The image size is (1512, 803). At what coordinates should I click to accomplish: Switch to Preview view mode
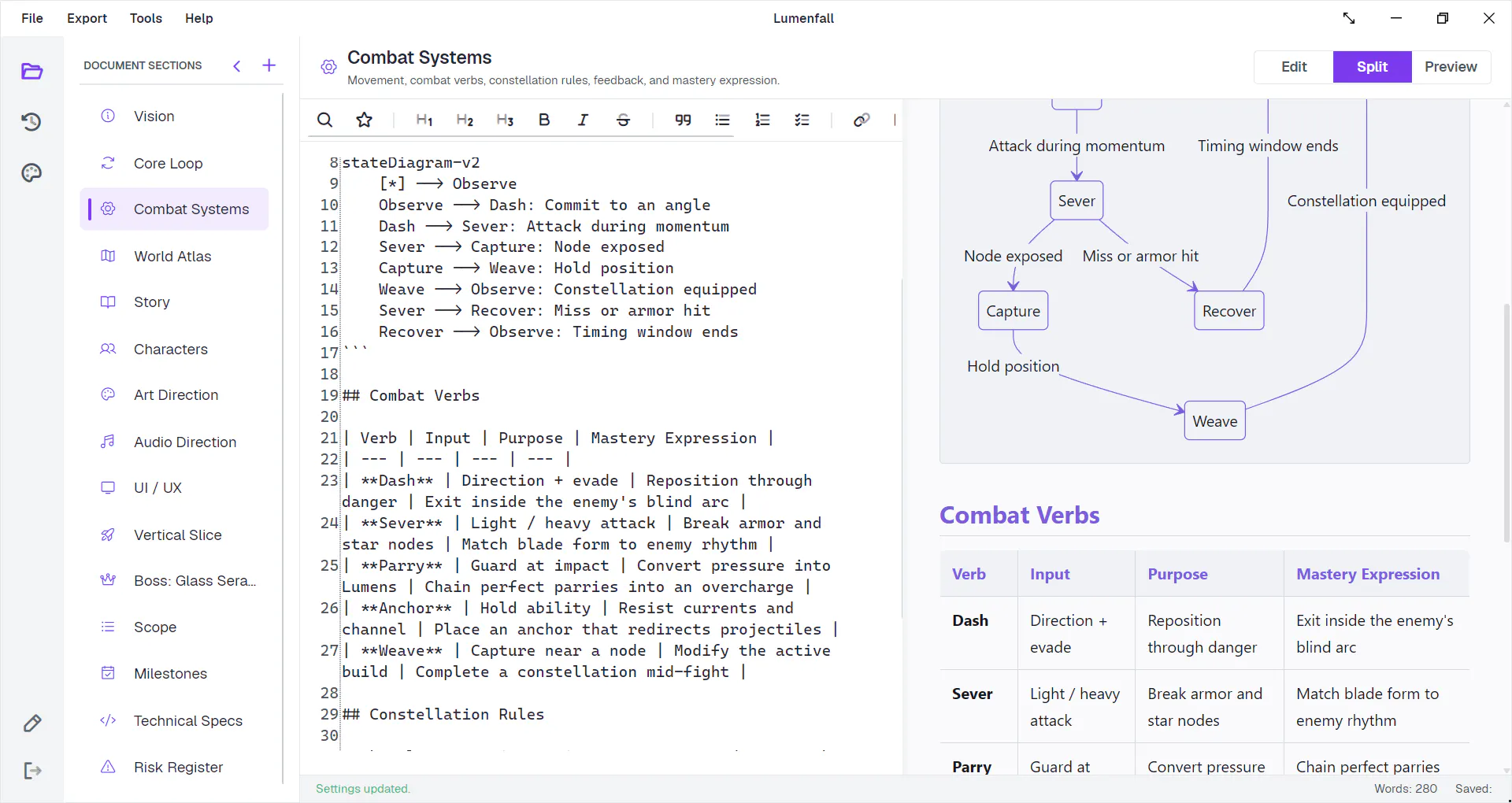tap(1451, 67)
